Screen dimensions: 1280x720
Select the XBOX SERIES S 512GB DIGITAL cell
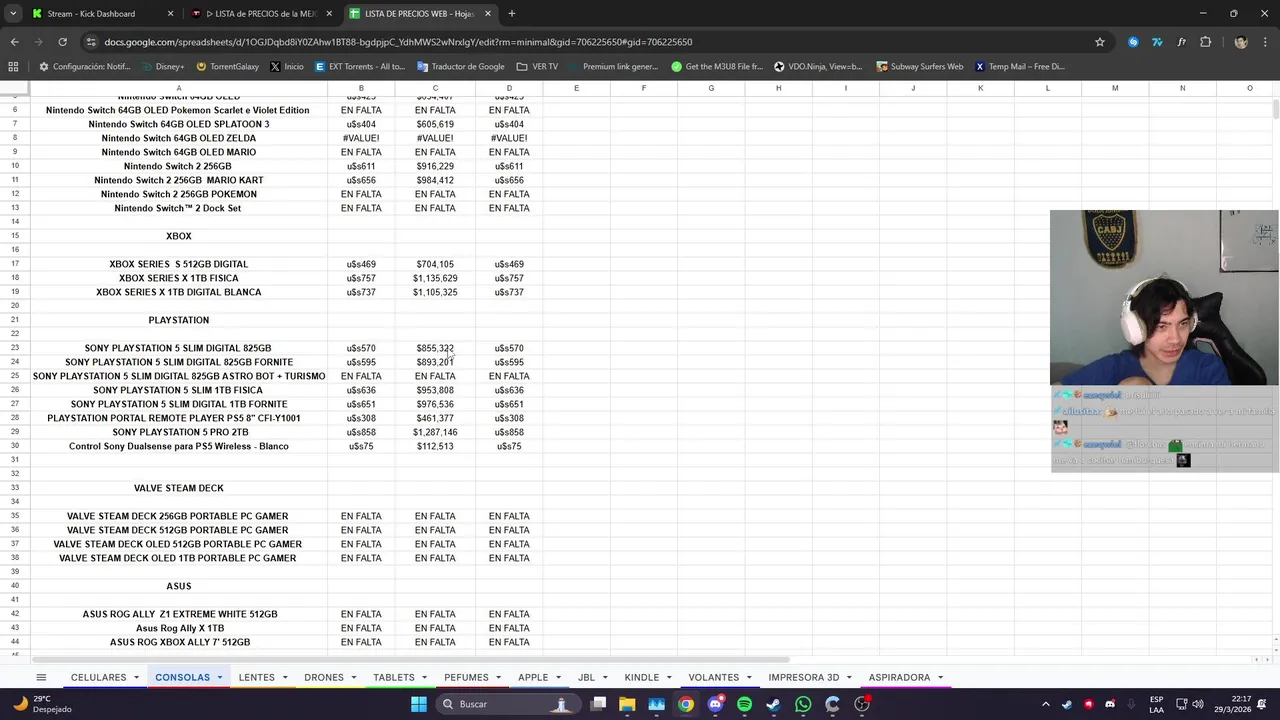pyautogui.click(x=179, y=264)
